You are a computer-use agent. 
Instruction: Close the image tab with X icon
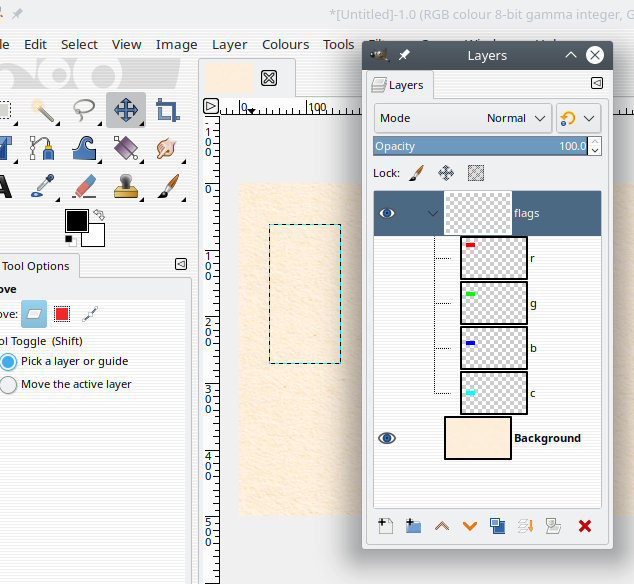[x=269, y=78]
